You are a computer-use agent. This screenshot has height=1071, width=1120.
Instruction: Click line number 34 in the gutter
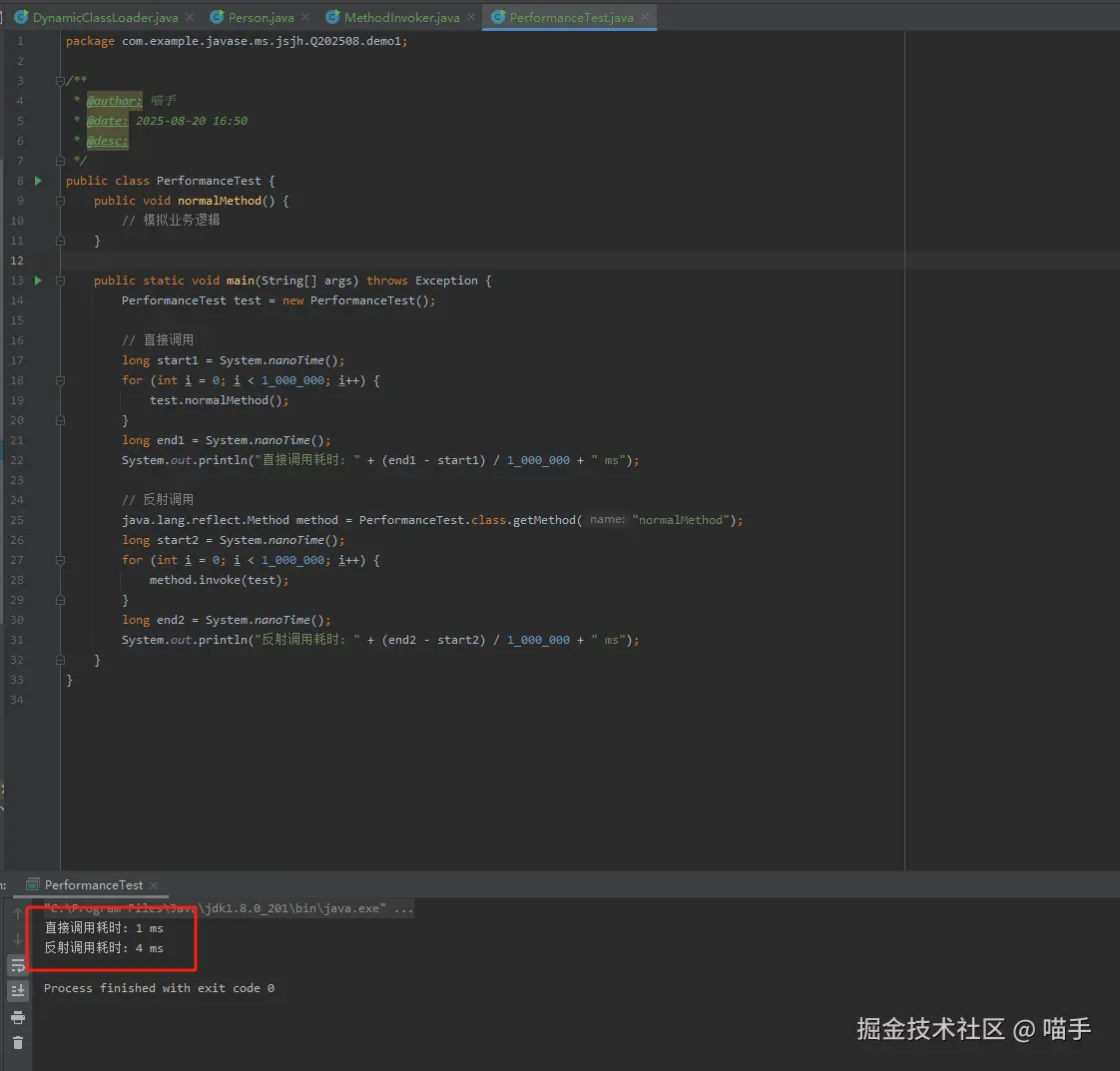click(x=17, y=701)
